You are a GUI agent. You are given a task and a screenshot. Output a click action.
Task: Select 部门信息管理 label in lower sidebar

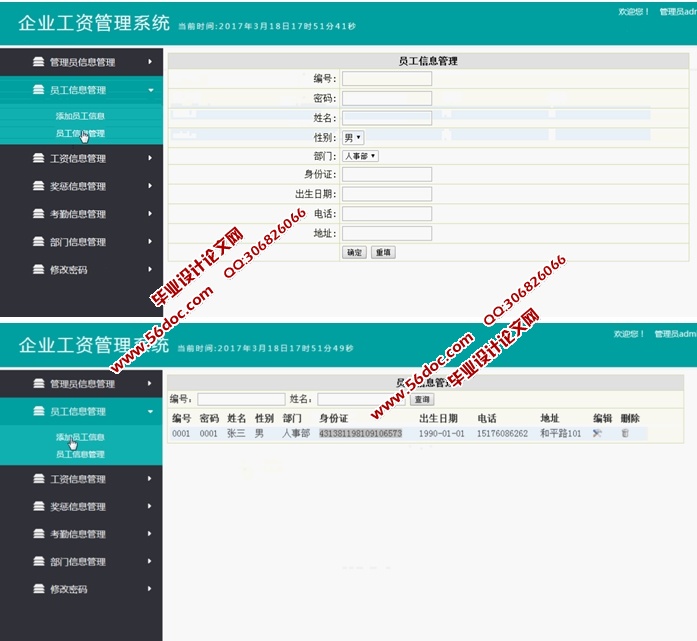78,562
